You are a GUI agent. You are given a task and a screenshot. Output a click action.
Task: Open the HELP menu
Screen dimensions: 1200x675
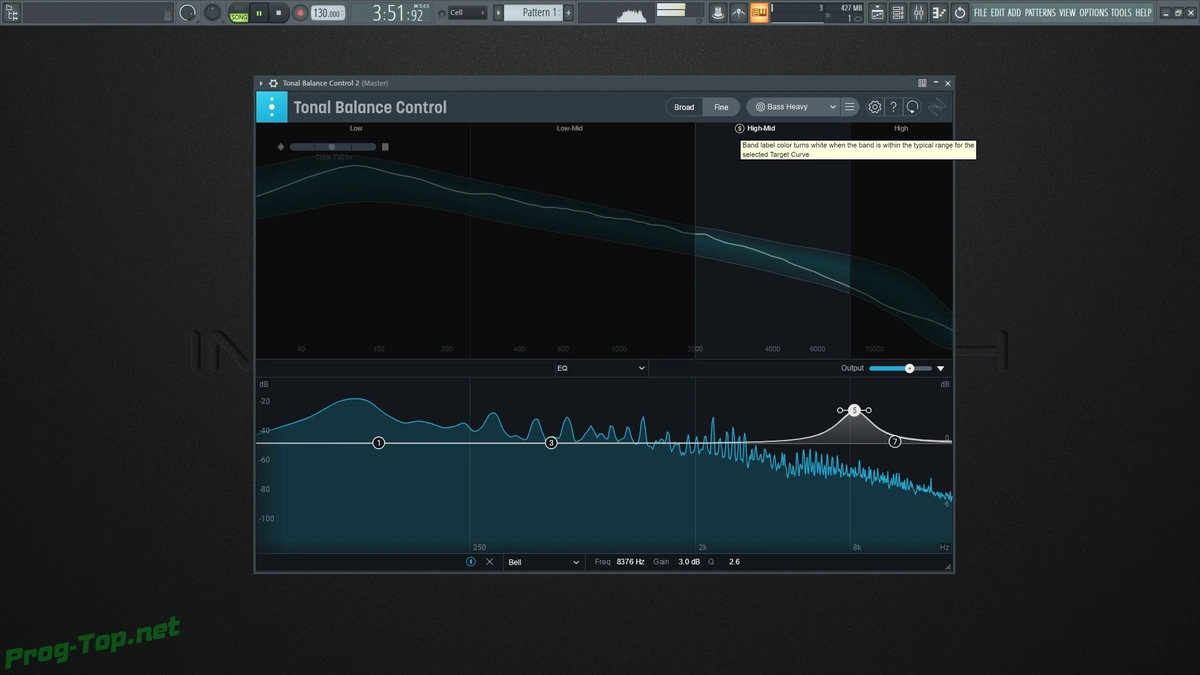[x=1144, y=13]
